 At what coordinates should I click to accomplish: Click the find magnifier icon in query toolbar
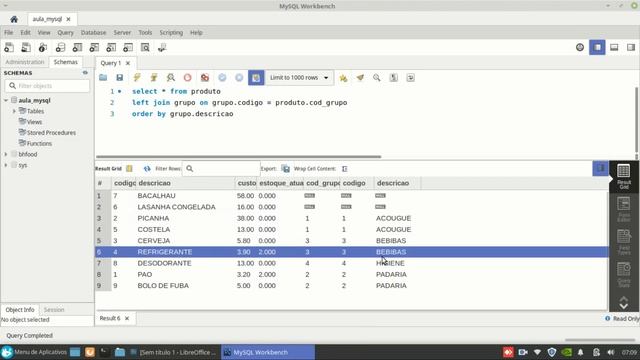coord(377,78)
